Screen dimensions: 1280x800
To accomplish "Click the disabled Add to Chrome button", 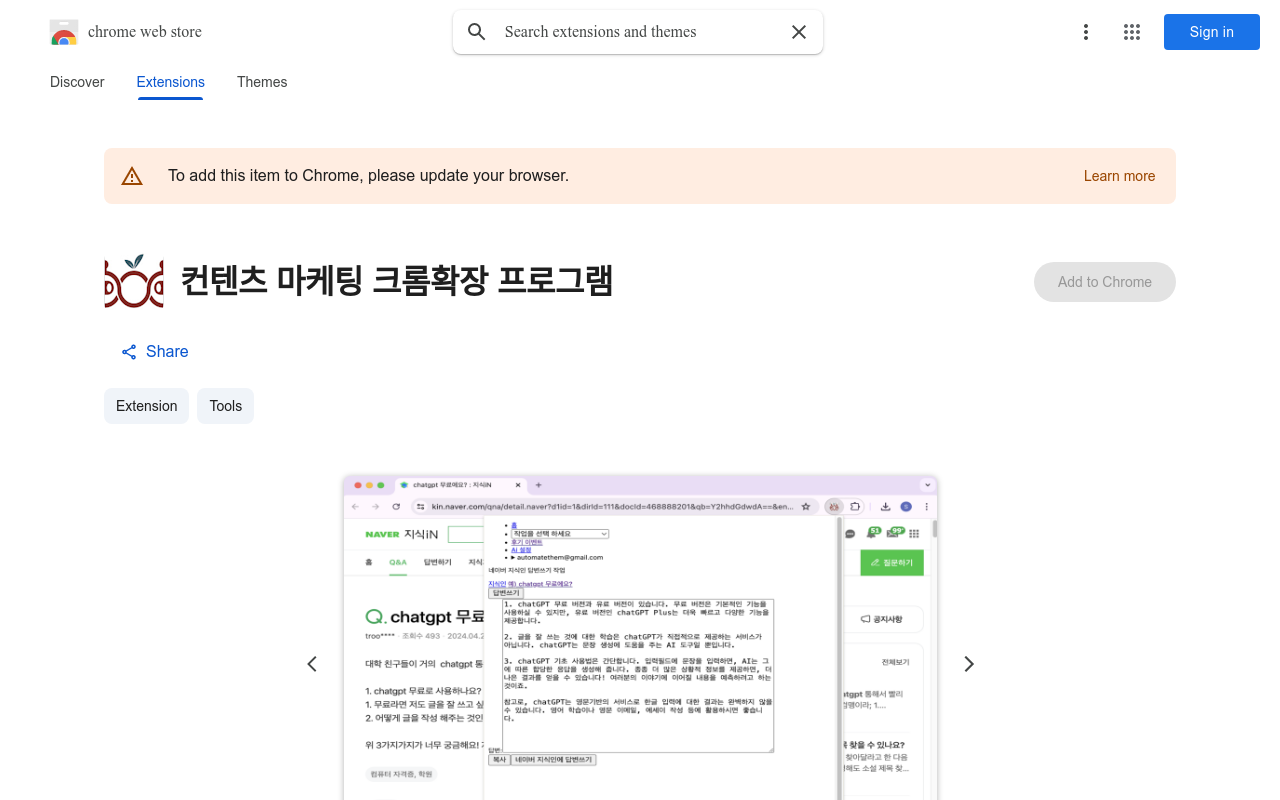I will coord(1105,282).
